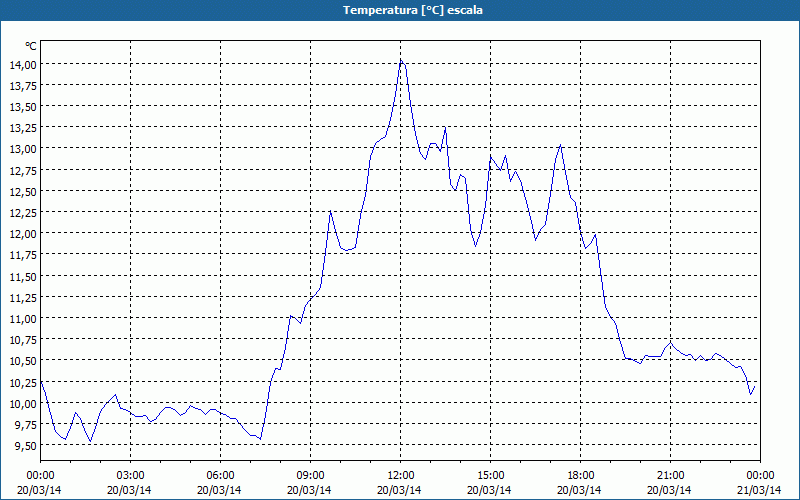Click the 11,25 y-axis label

pos(23,297)
